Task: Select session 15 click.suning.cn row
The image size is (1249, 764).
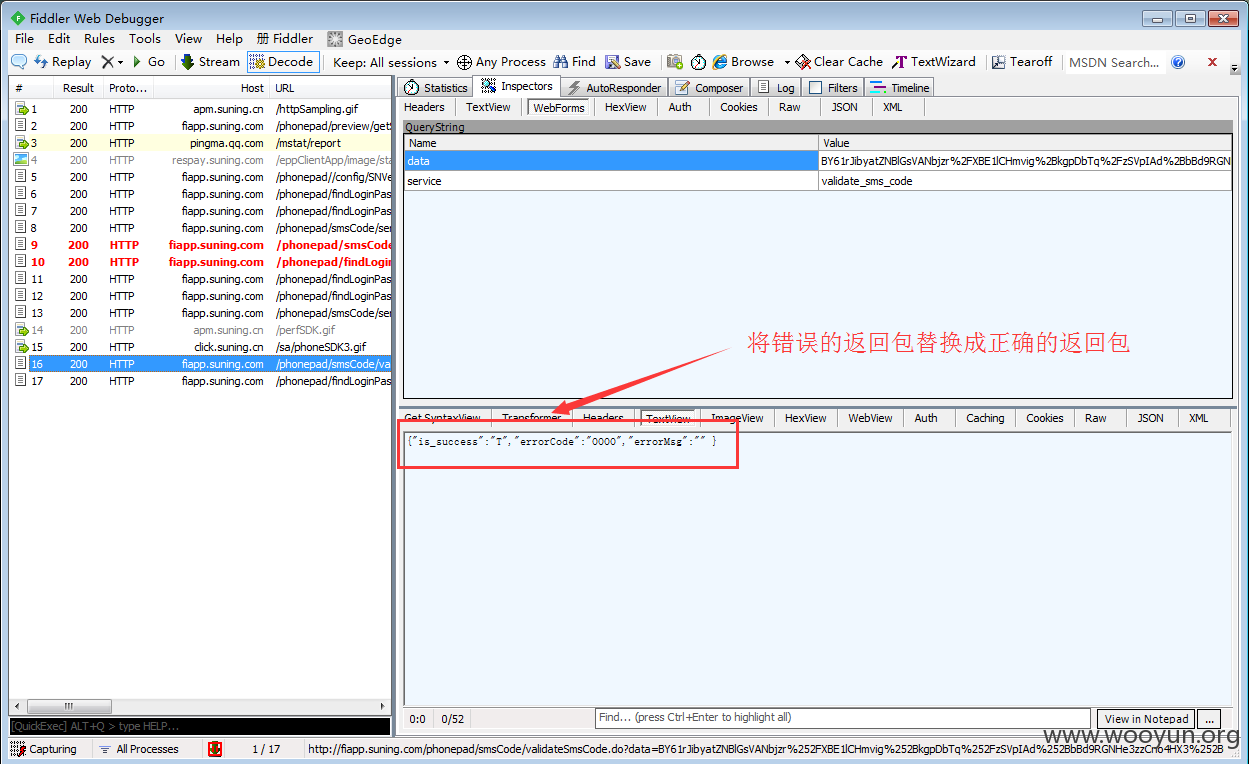Action: (201, 347)
